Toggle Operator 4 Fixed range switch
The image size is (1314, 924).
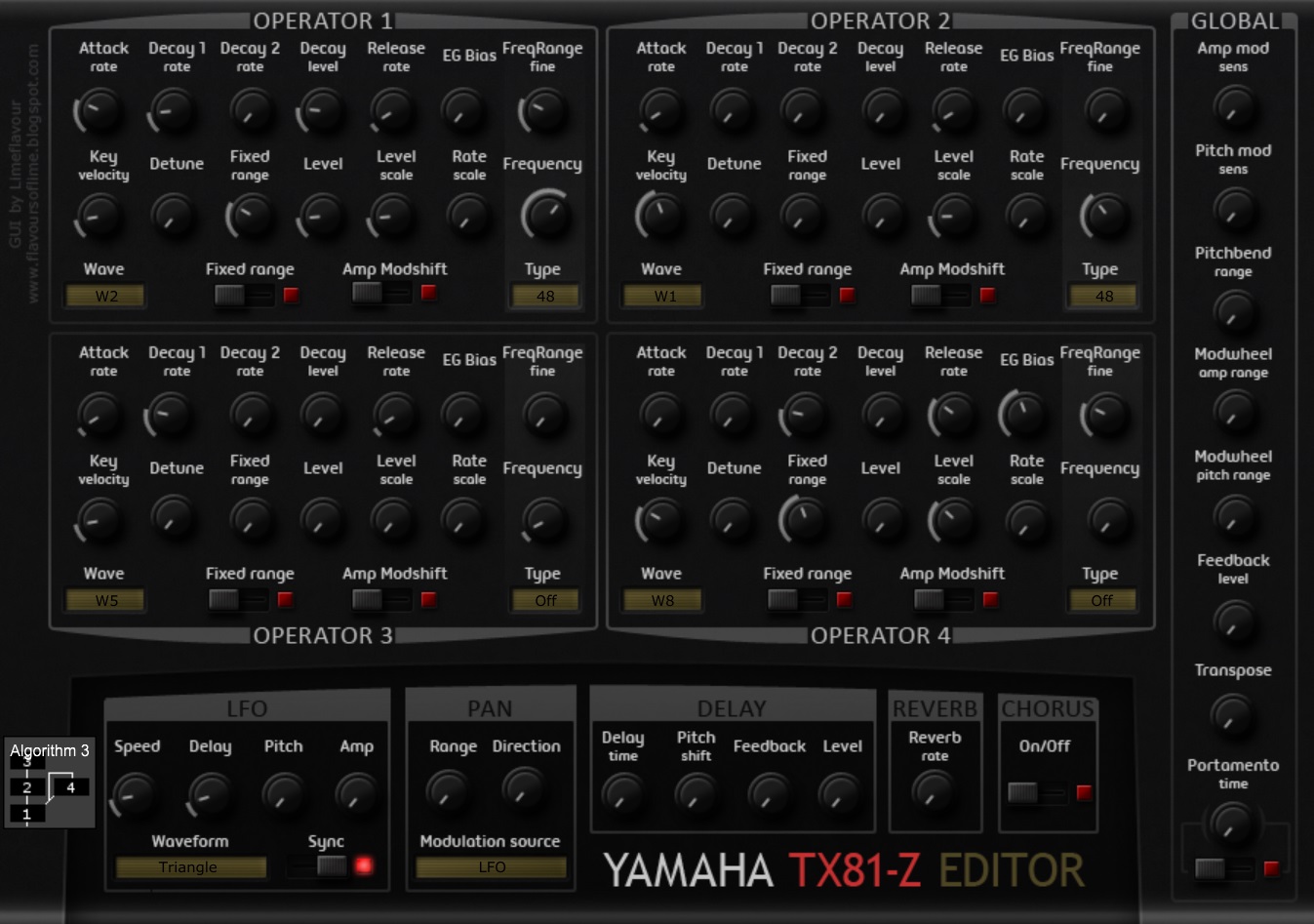pos(798,600)
